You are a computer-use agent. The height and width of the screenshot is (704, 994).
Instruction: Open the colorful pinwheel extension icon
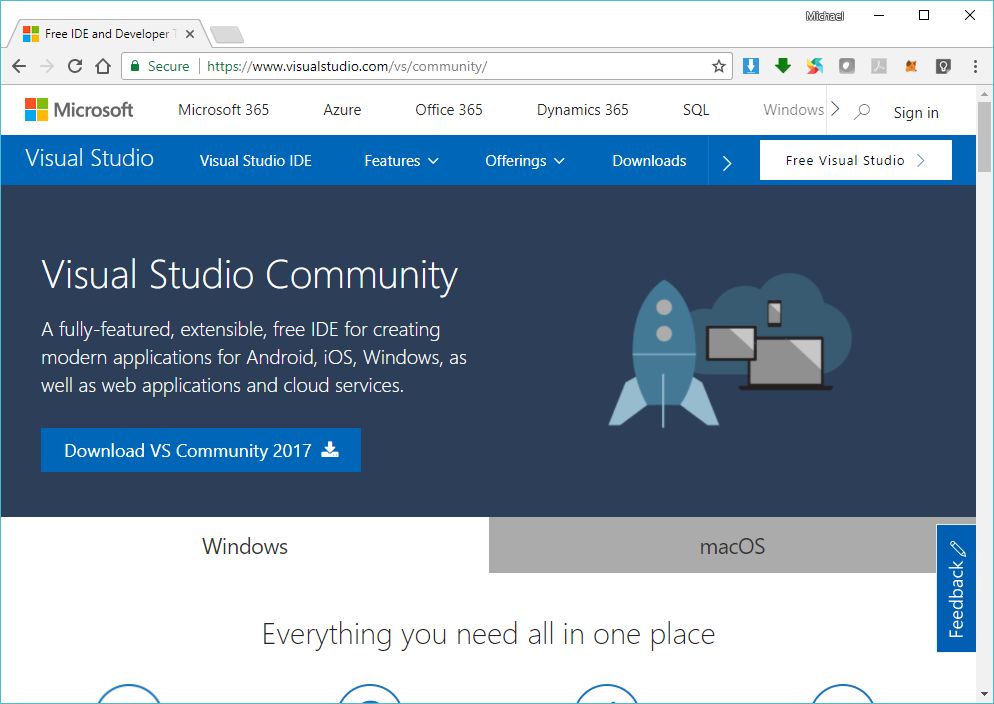(815, 66)
